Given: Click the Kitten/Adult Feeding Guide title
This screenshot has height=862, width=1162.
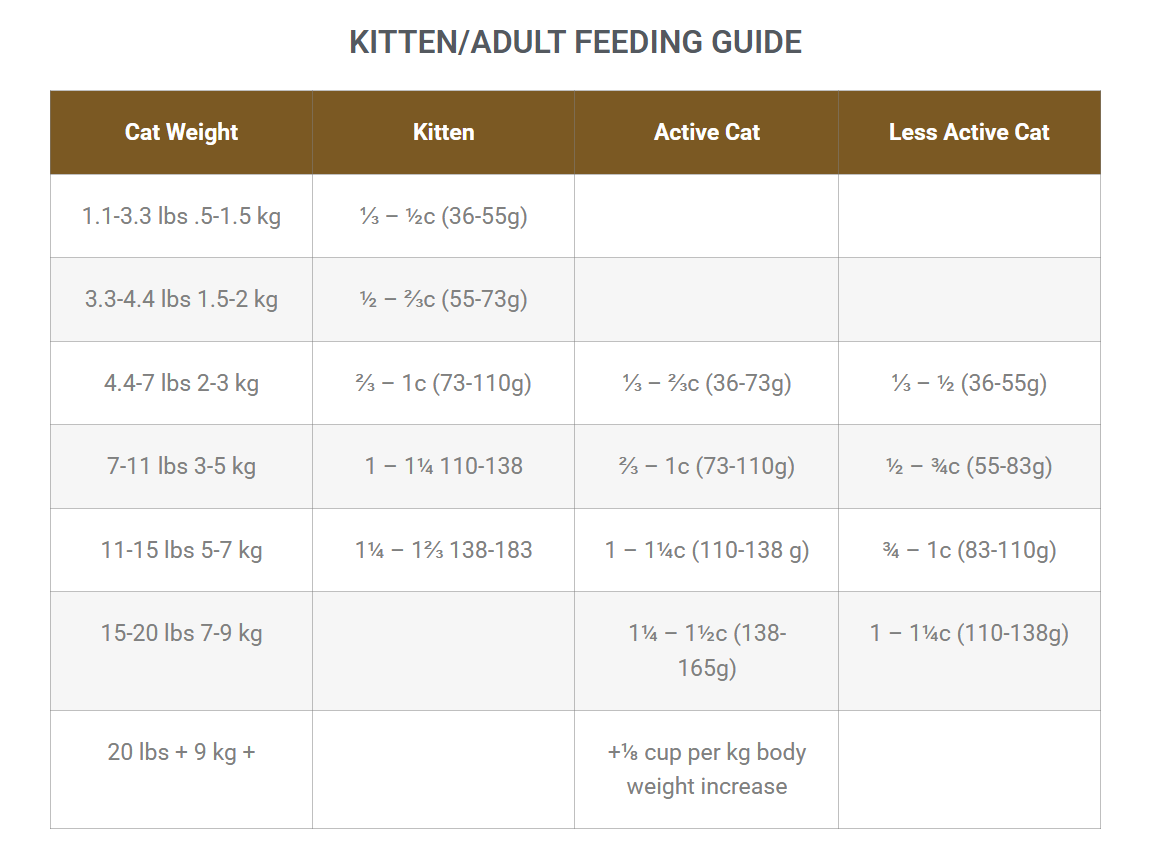Looking at the screenshot, I should (575, 43).
